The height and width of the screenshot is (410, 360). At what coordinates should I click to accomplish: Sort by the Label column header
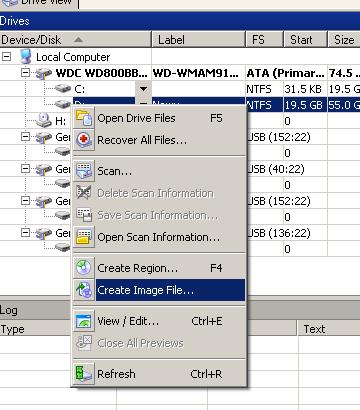click(x=199, y=40)
